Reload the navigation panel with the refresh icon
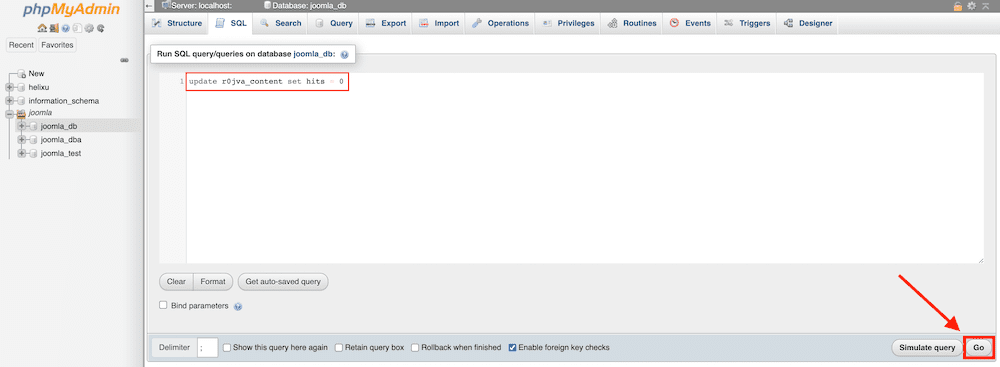The width and height of the screenshot is (1000, 367). pos(100,28)
